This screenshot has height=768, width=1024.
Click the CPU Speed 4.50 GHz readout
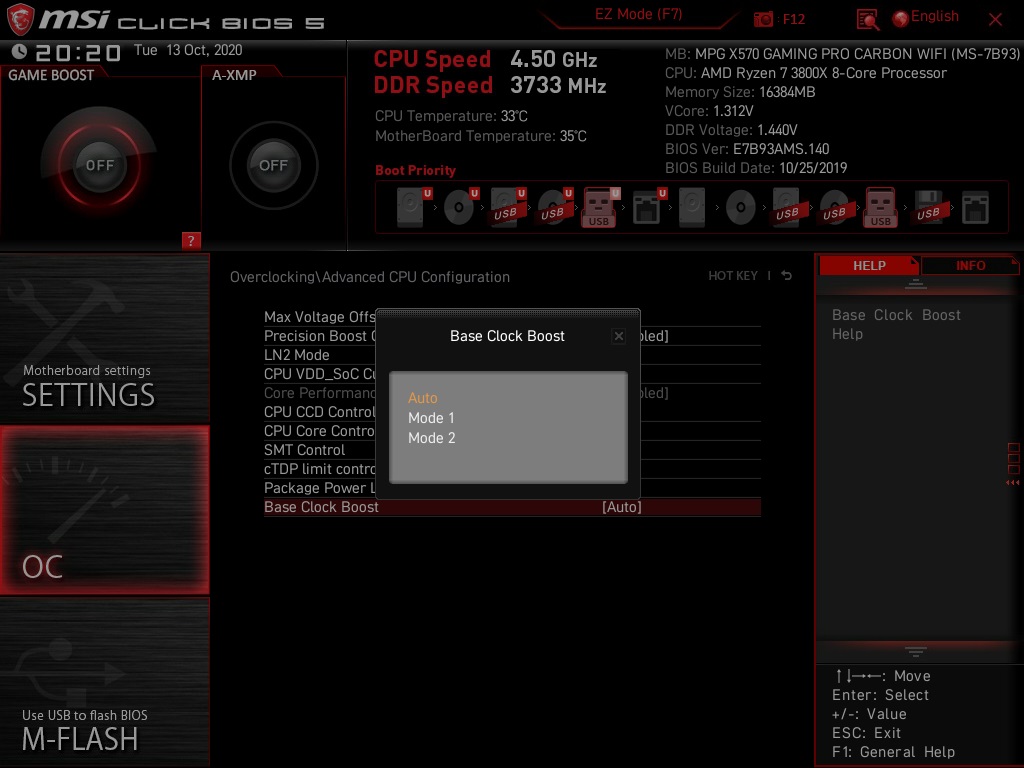coord(485,59)
